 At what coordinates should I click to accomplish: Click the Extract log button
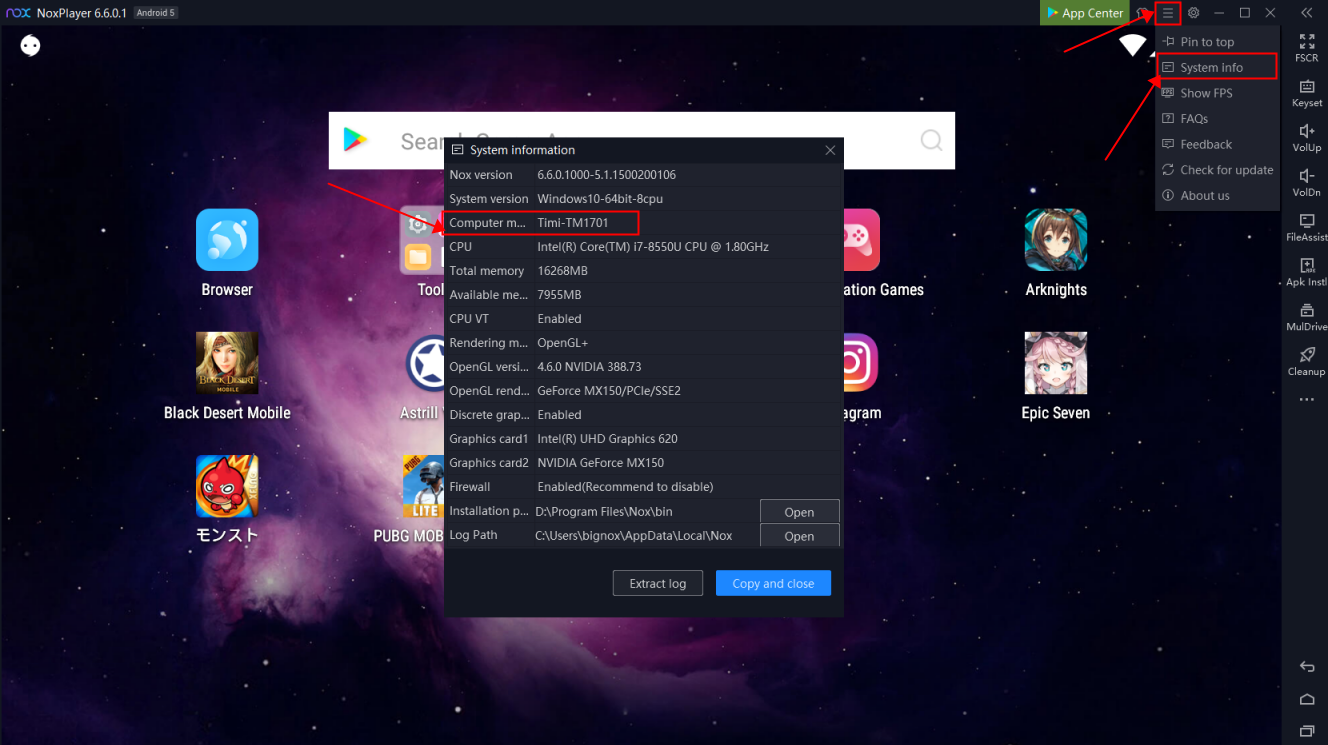tap(657, 583)
